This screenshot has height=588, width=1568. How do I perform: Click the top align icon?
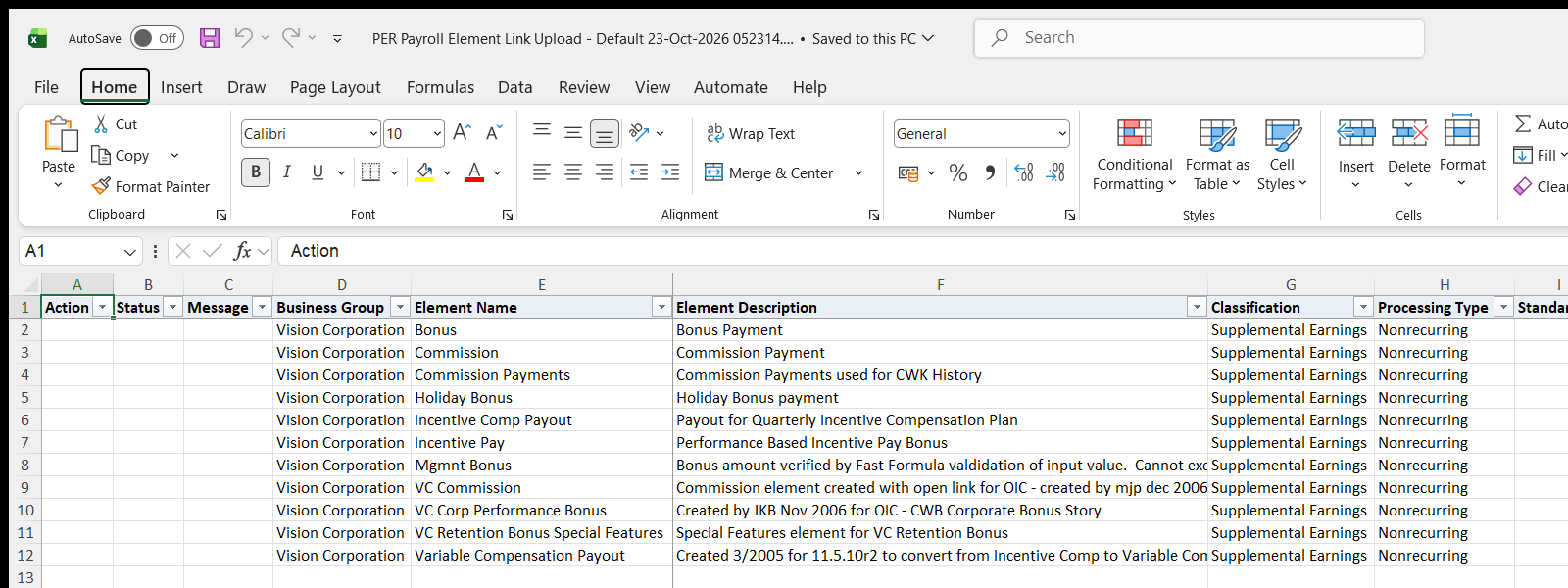click(x=542, y=132)
